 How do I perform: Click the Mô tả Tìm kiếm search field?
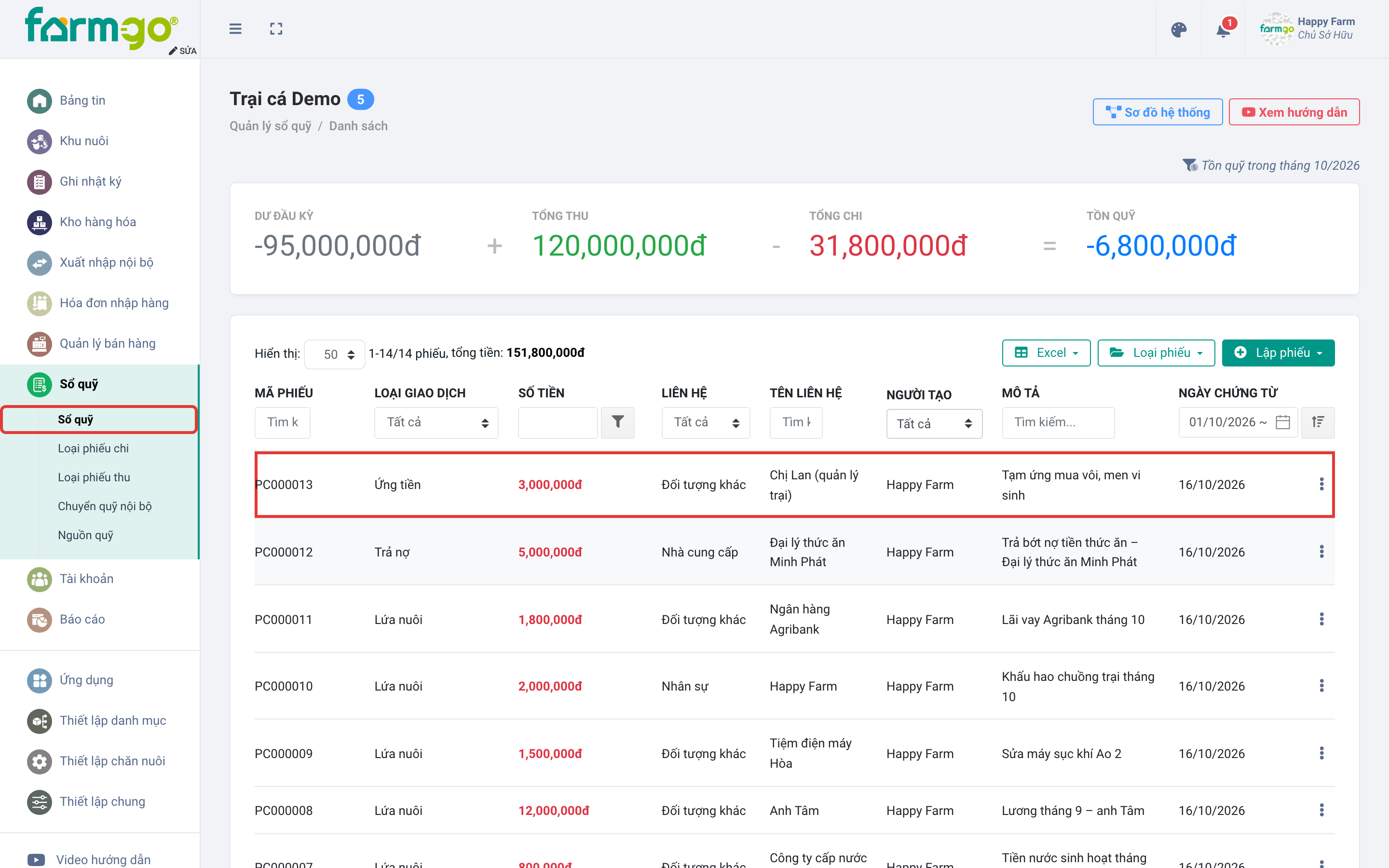[1058, 422]
